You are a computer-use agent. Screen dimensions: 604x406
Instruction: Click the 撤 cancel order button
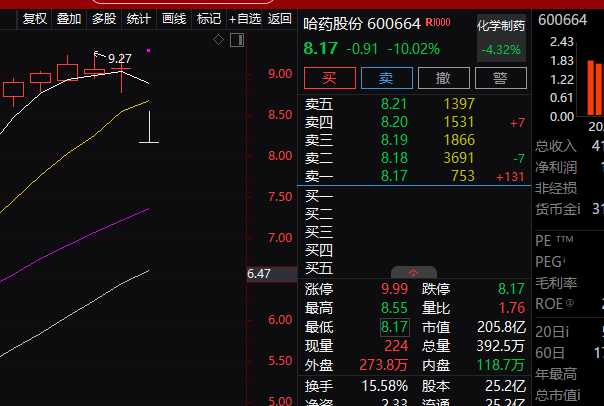pos(444,78)
